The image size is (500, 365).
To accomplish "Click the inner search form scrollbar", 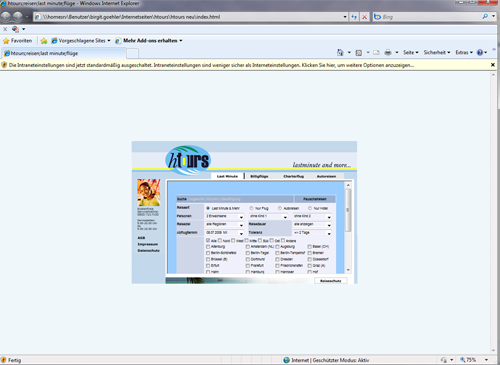I will coord(348,227).
